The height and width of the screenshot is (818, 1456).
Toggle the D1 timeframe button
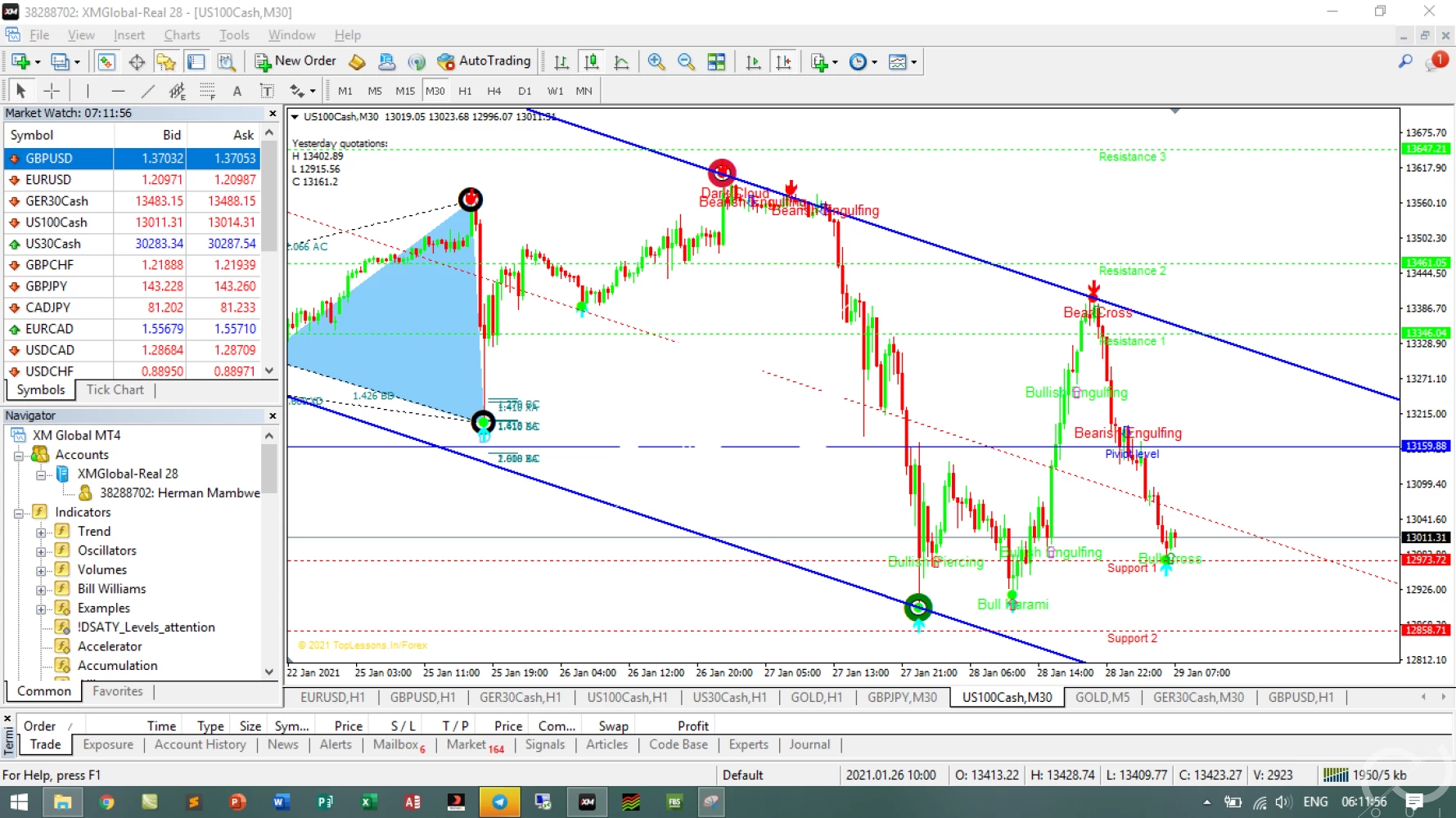coord(525,91)
